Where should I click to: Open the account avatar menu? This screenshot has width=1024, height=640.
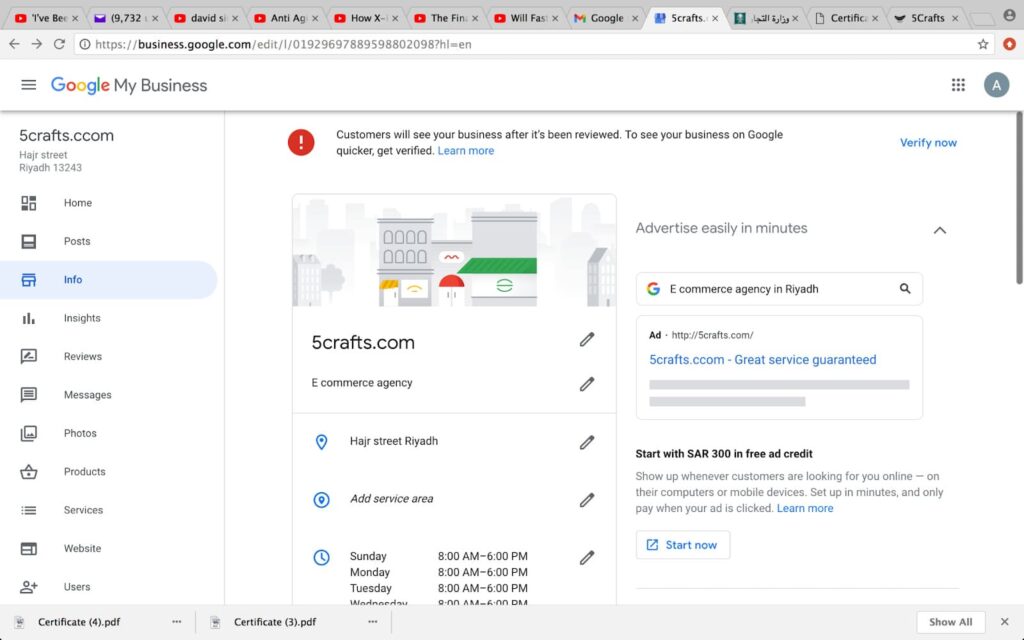[x=996, y=85]
